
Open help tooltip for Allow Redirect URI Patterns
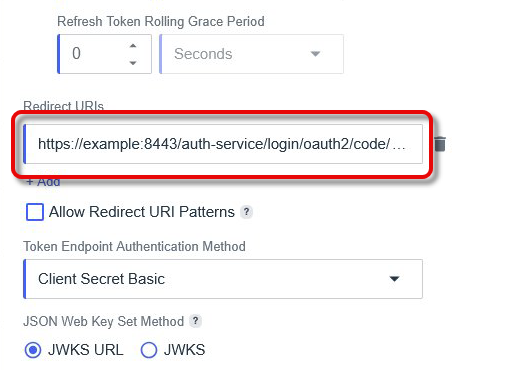(x=246, y=212)
